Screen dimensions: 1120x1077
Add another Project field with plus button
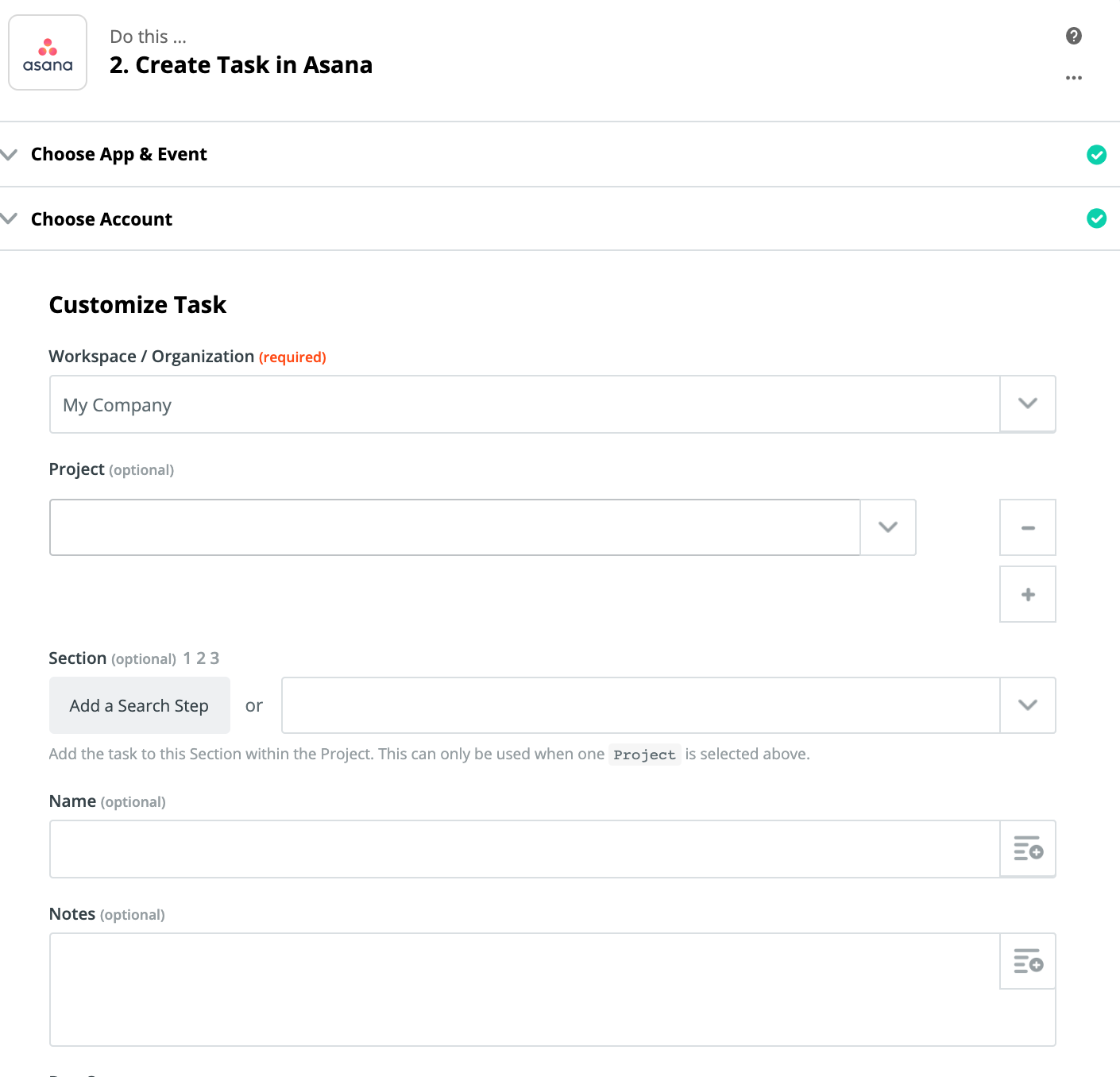[1028, 594]
